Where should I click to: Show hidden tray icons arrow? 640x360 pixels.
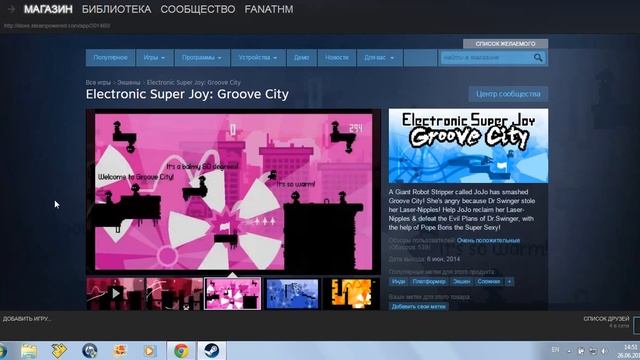(569, 351)
